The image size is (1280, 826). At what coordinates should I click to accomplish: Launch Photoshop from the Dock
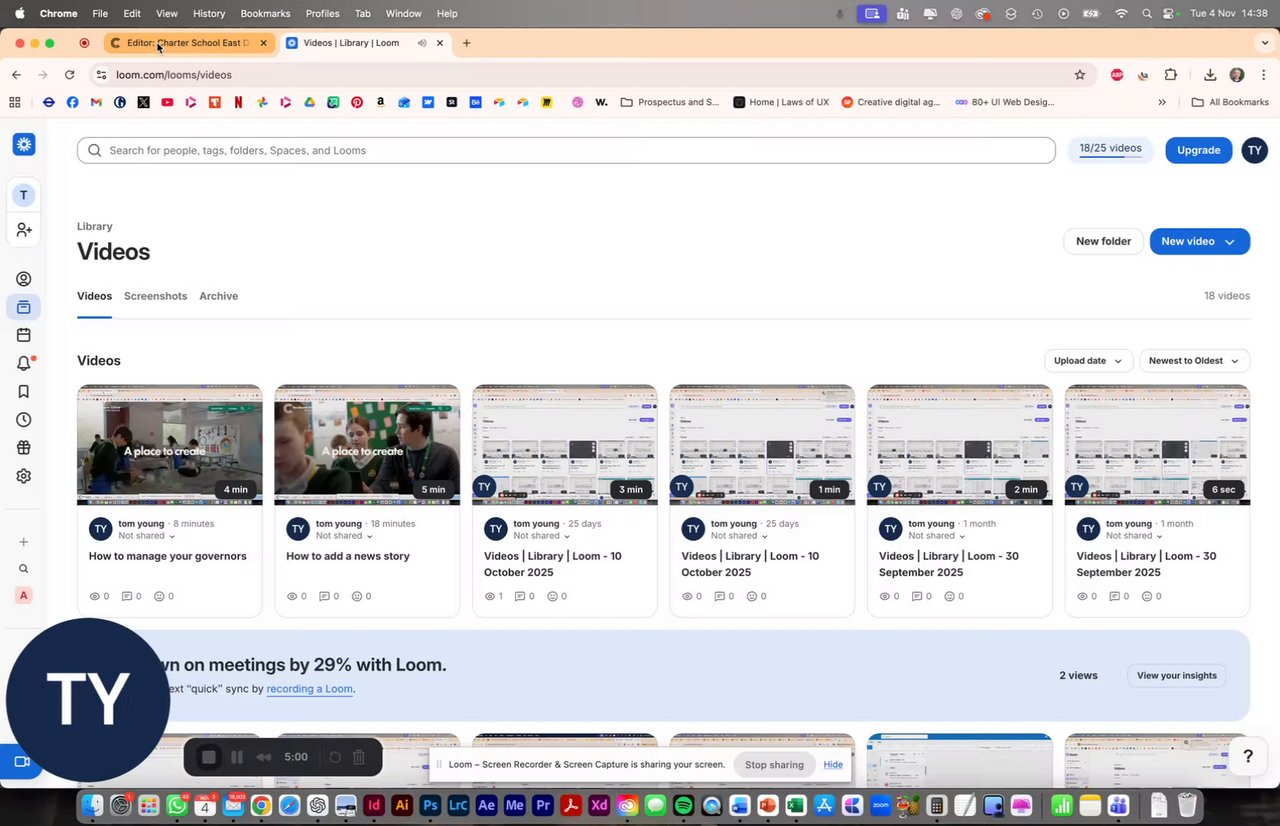pos(430,805)
